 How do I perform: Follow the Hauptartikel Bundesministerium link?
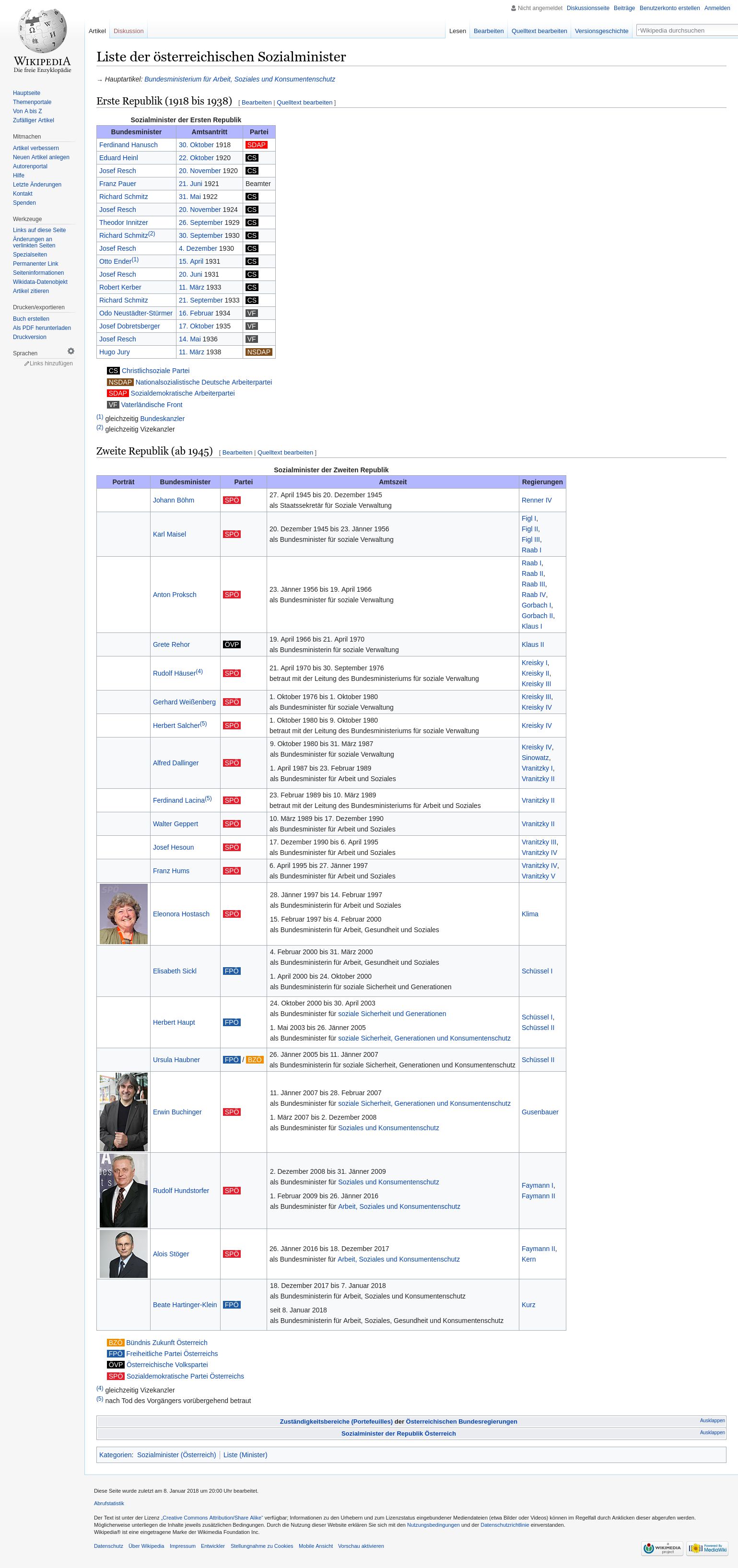[239, 79]
